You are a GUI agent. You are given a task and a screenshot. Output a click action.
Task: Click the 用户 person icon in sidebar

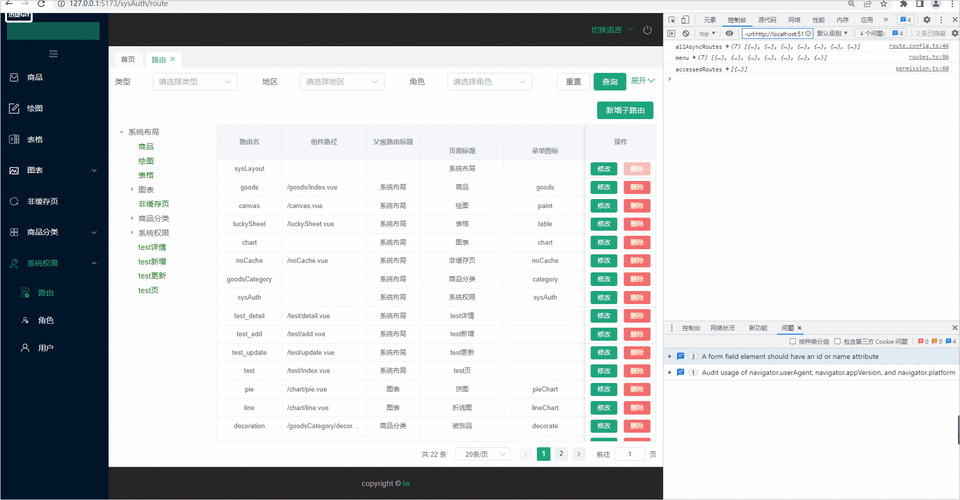click(25, 348)
